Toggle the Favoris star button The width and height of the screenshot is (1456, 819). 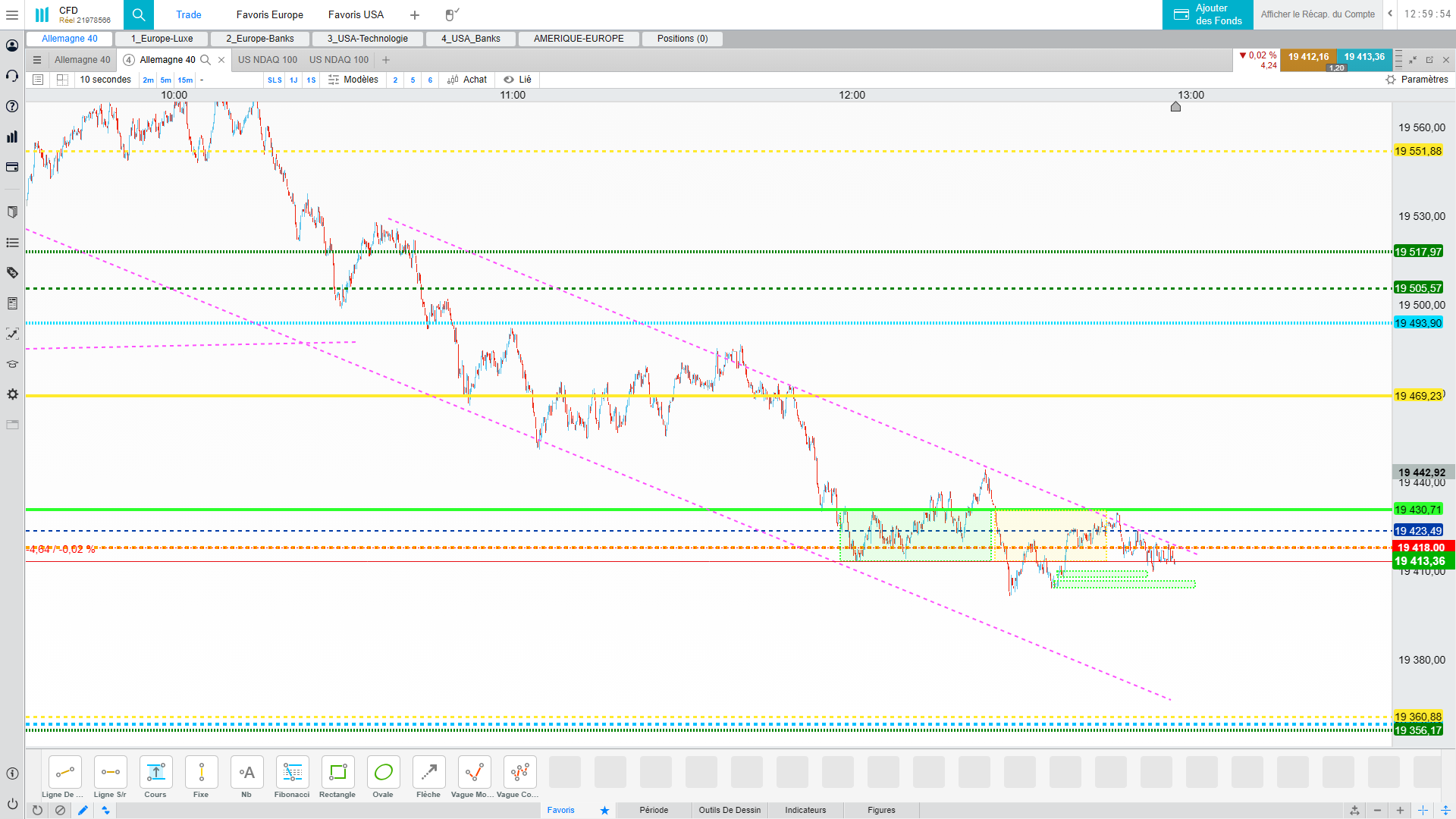[x=604, y=810]
